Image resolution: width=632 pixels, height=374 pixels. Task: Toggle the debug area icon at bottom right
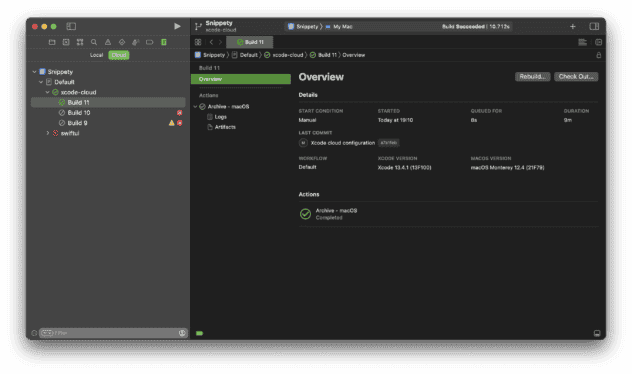[597, 333]
